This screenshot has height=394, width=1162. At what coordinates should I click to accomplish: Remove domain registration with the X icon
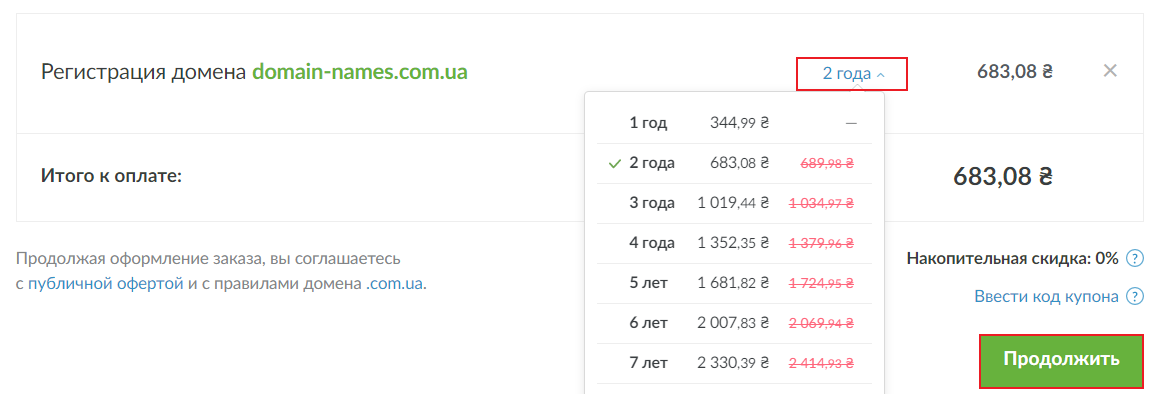[x=1109, y=71]
